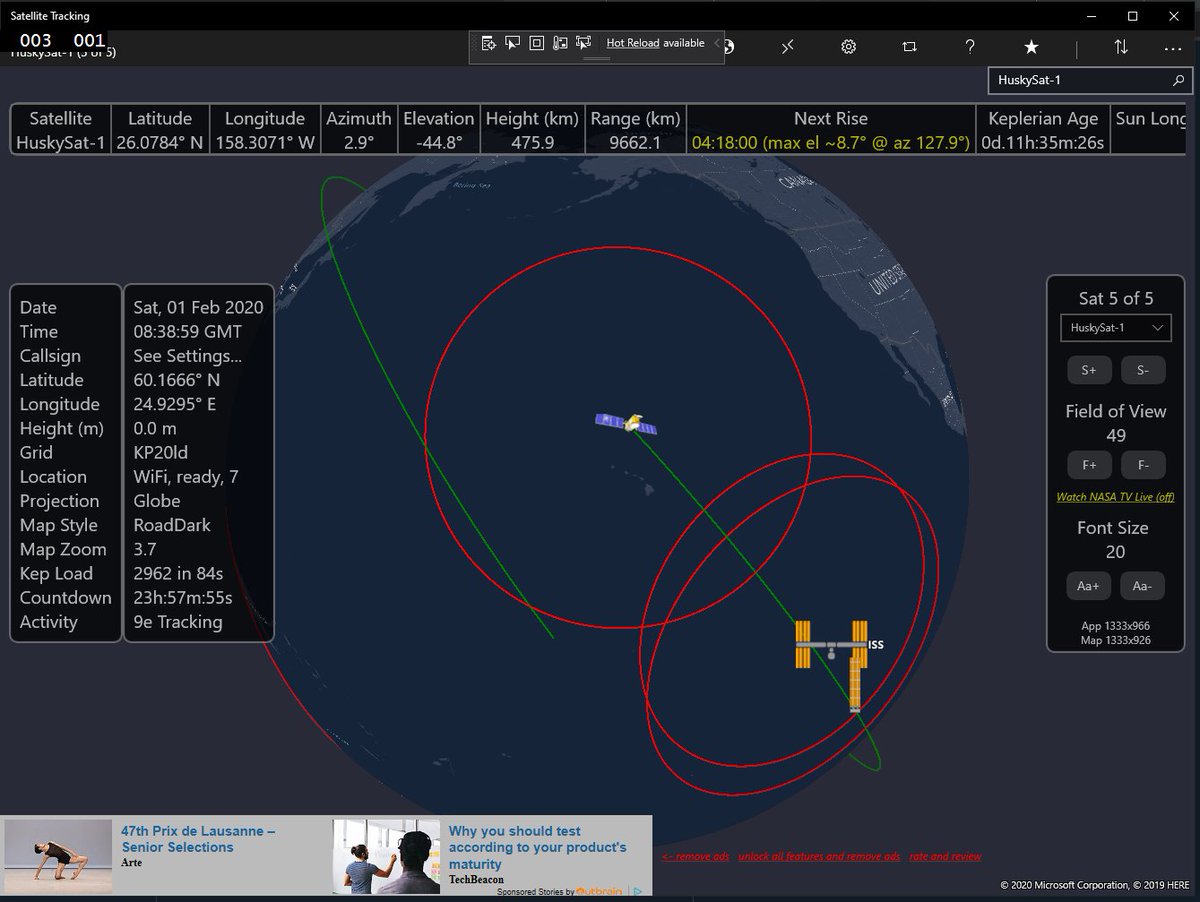Open the live visual tree debug icon
1200x902 pixels.
tap(488, 43)
